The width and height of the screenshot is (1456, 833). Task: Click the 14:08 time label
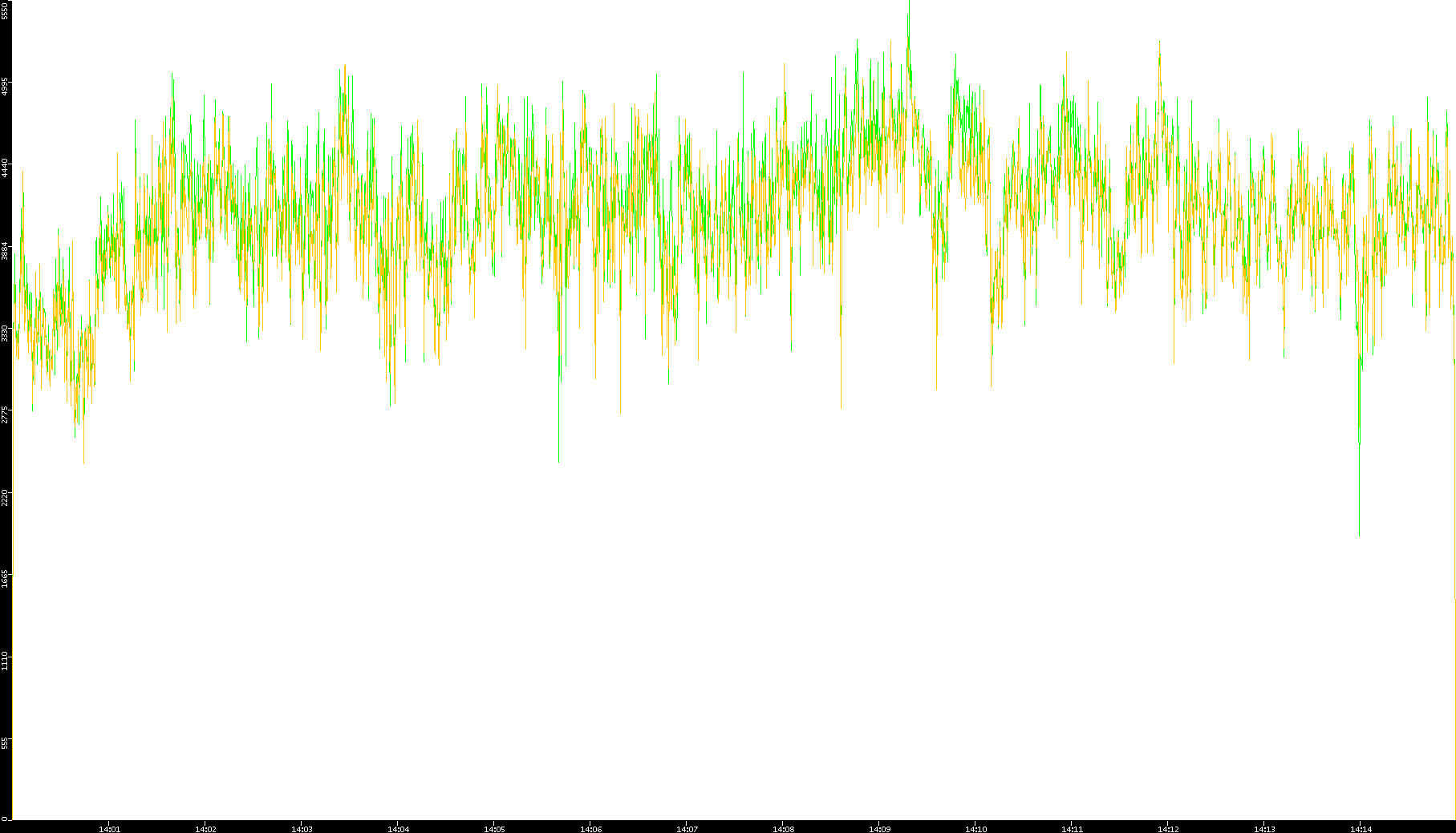(783, 829)
